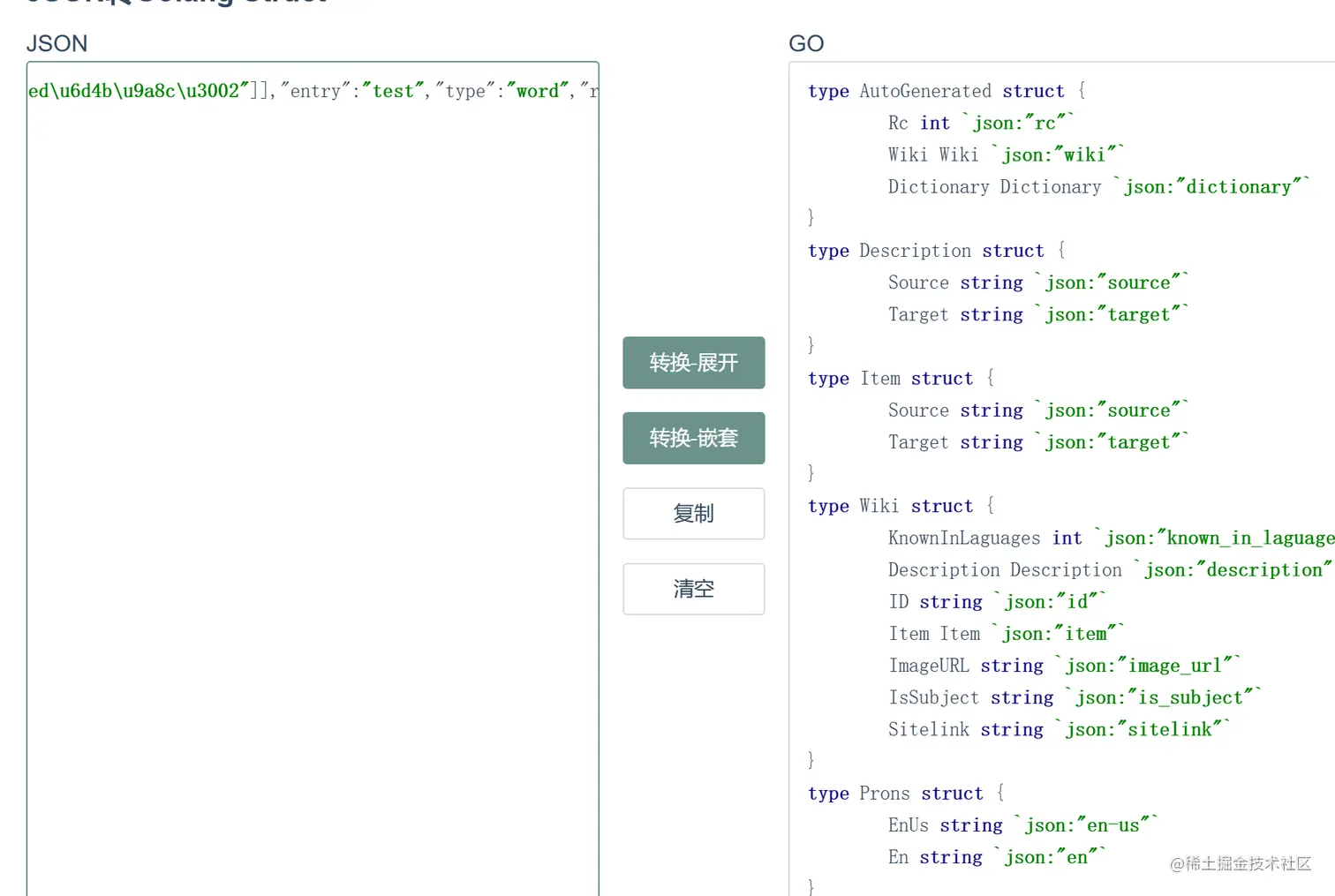Click the Source string line in Description struct

[x=1038, y=282]
